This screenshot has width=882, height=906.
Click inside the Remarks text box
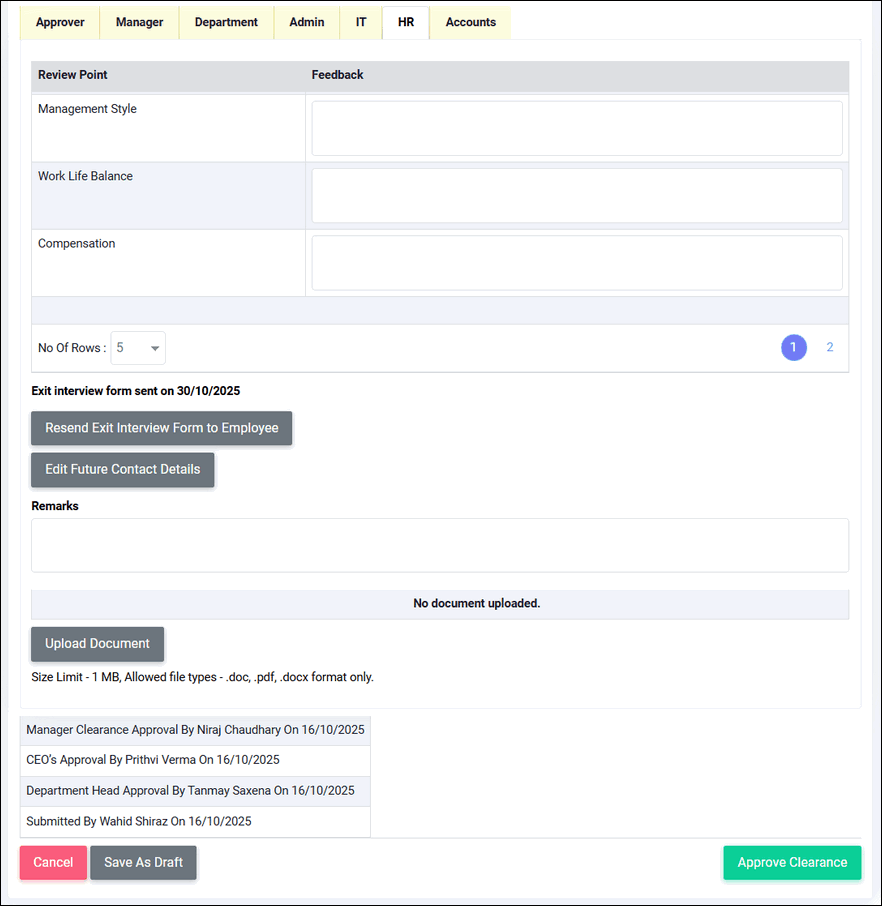pos(440,545)
